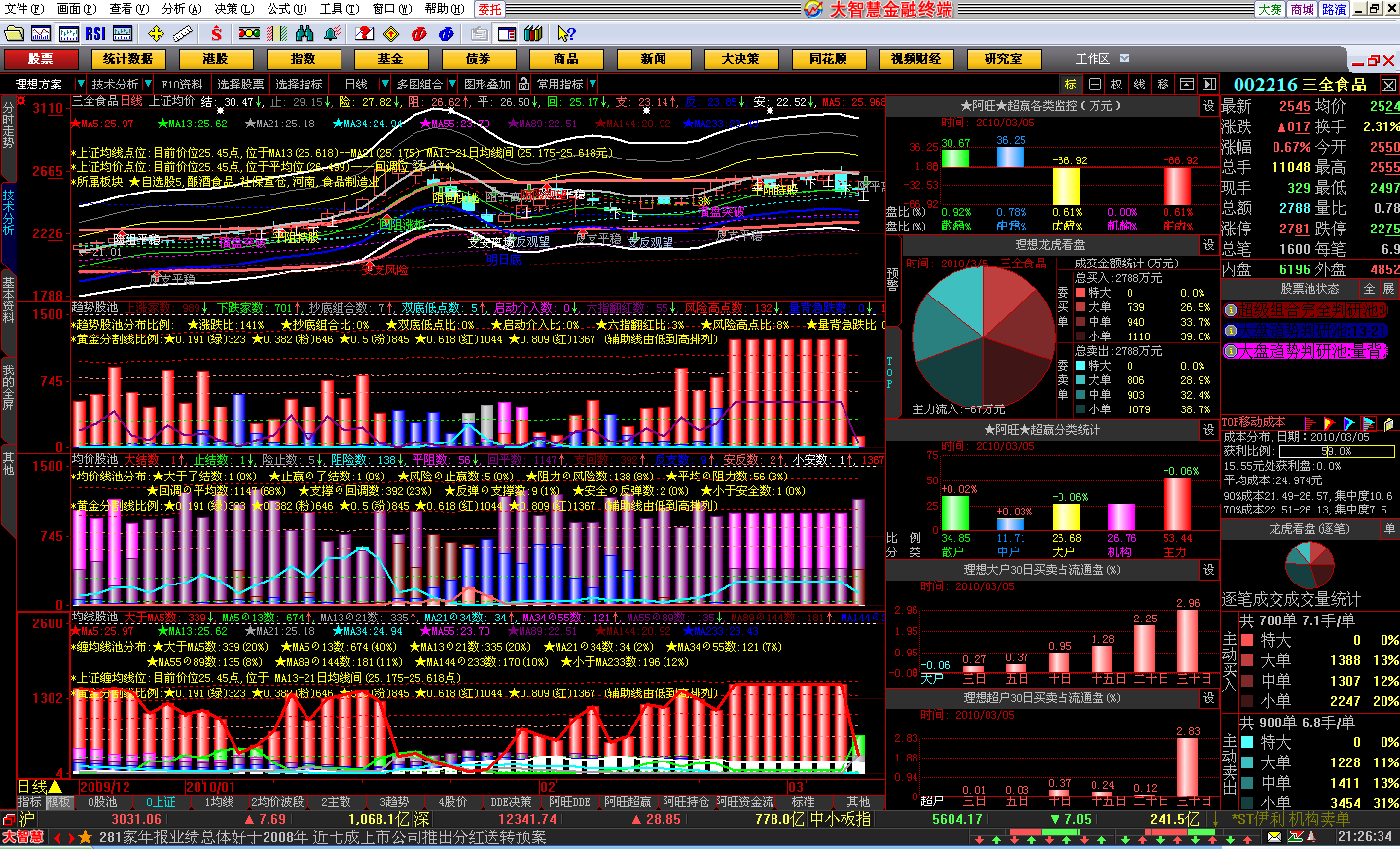Open the 大赛 link at top right
Viewport: 1400px width, 849px height.
[1270, 9]
